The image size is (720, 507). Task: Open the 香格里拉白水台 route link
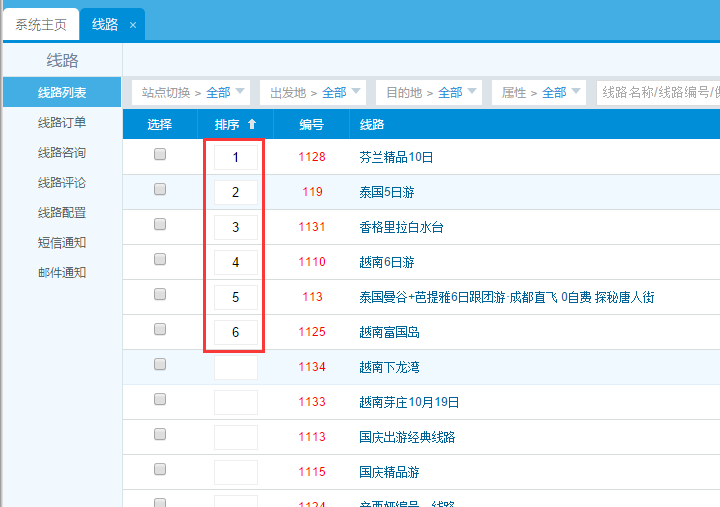click(401, 227)
